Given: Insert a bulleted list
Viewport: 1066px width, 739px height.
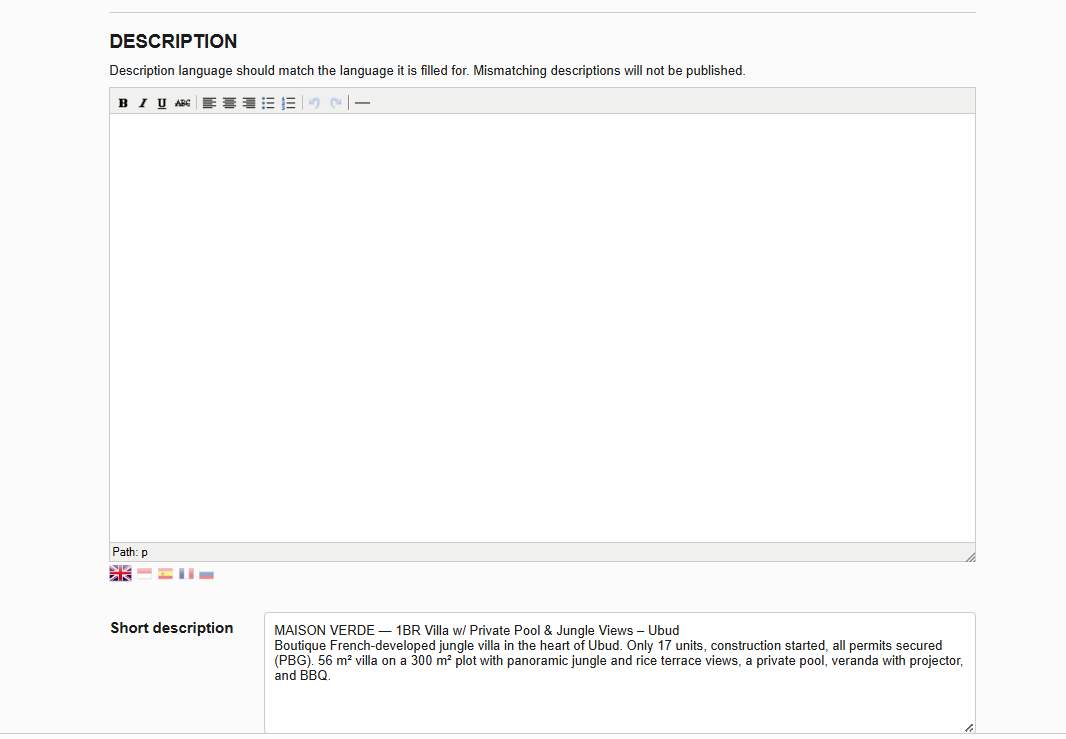Looking at the screenshot, I should [x=269, y=103].
